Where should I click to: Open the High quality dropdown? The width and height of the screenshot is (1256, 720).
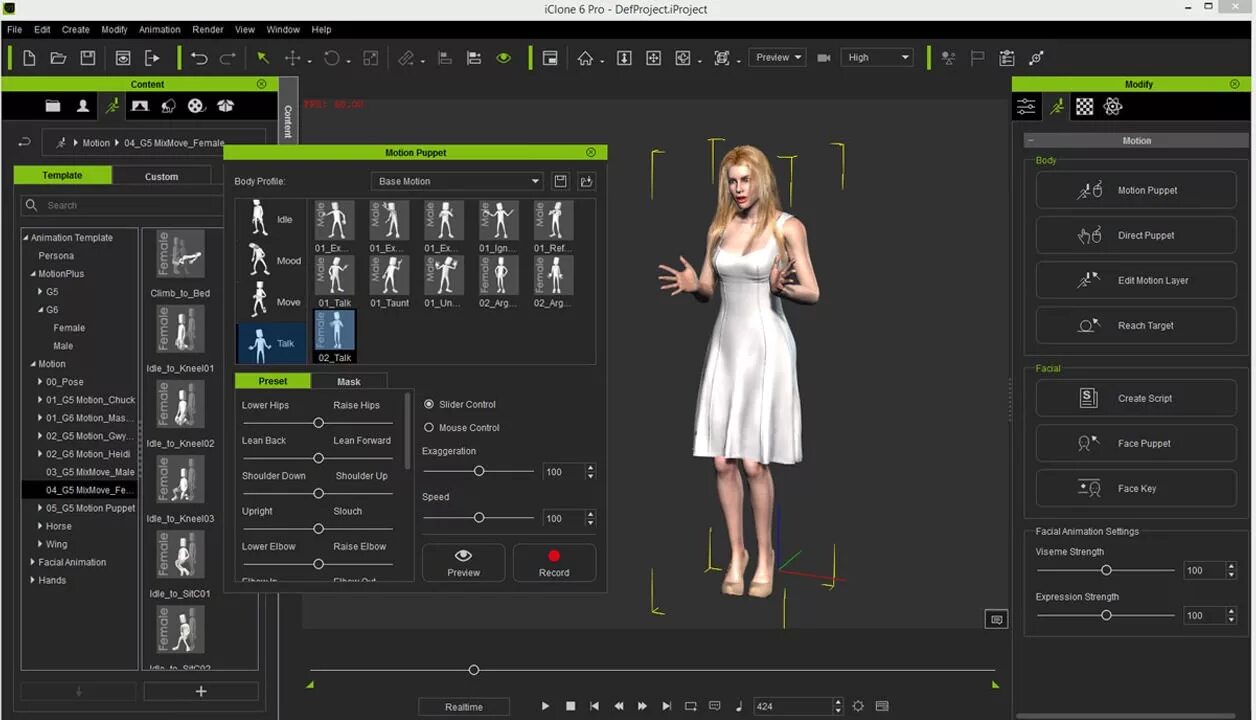[x=877, y=58]
